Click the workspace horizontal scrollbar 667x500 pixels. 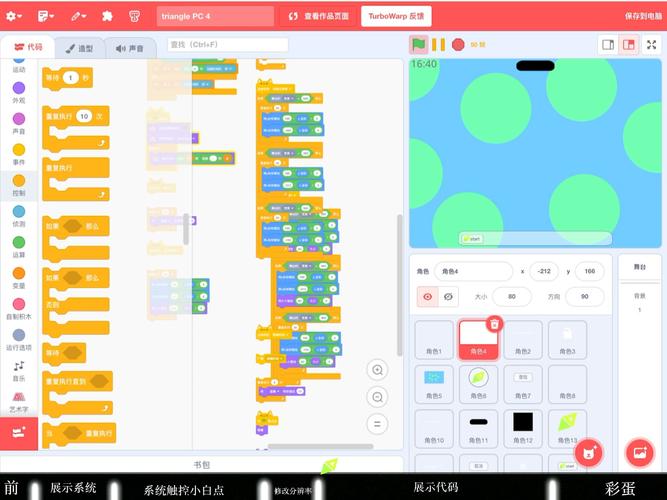point(320,446)
